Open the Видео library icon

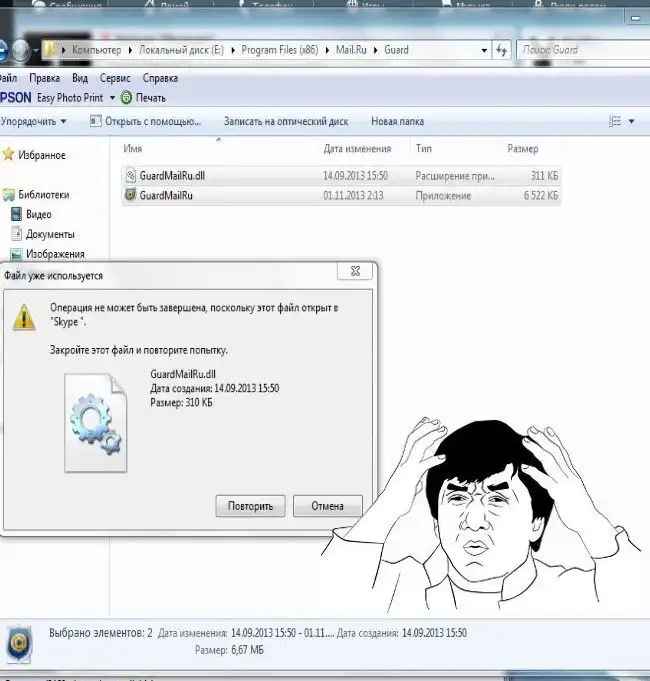[17, 214]
